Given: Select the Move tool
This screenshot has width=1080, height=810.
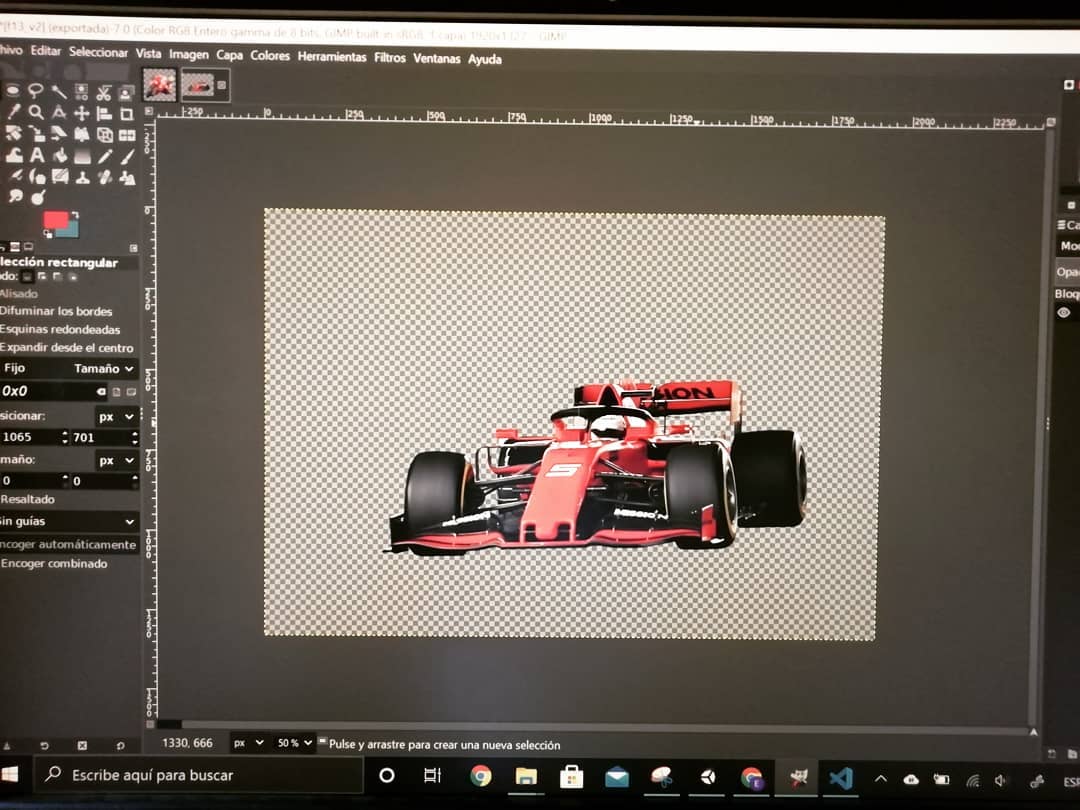Looking at the screenshot, I should point(82,113).
